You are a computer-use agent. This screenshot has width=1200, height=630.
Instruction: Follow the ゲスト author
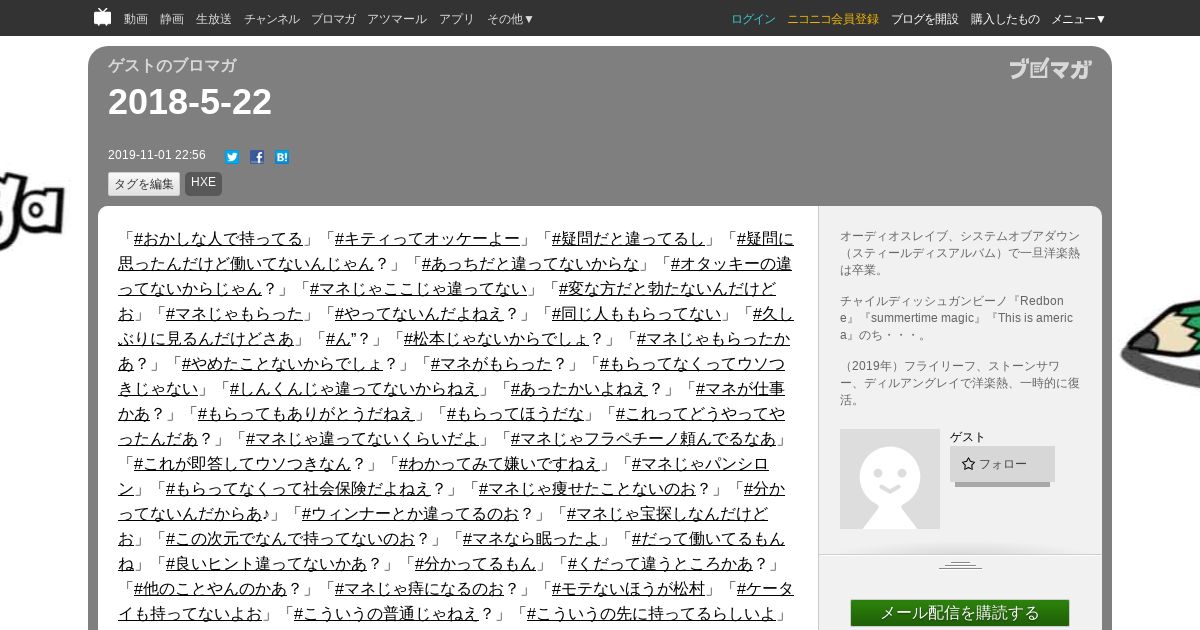pos(1002,464)
